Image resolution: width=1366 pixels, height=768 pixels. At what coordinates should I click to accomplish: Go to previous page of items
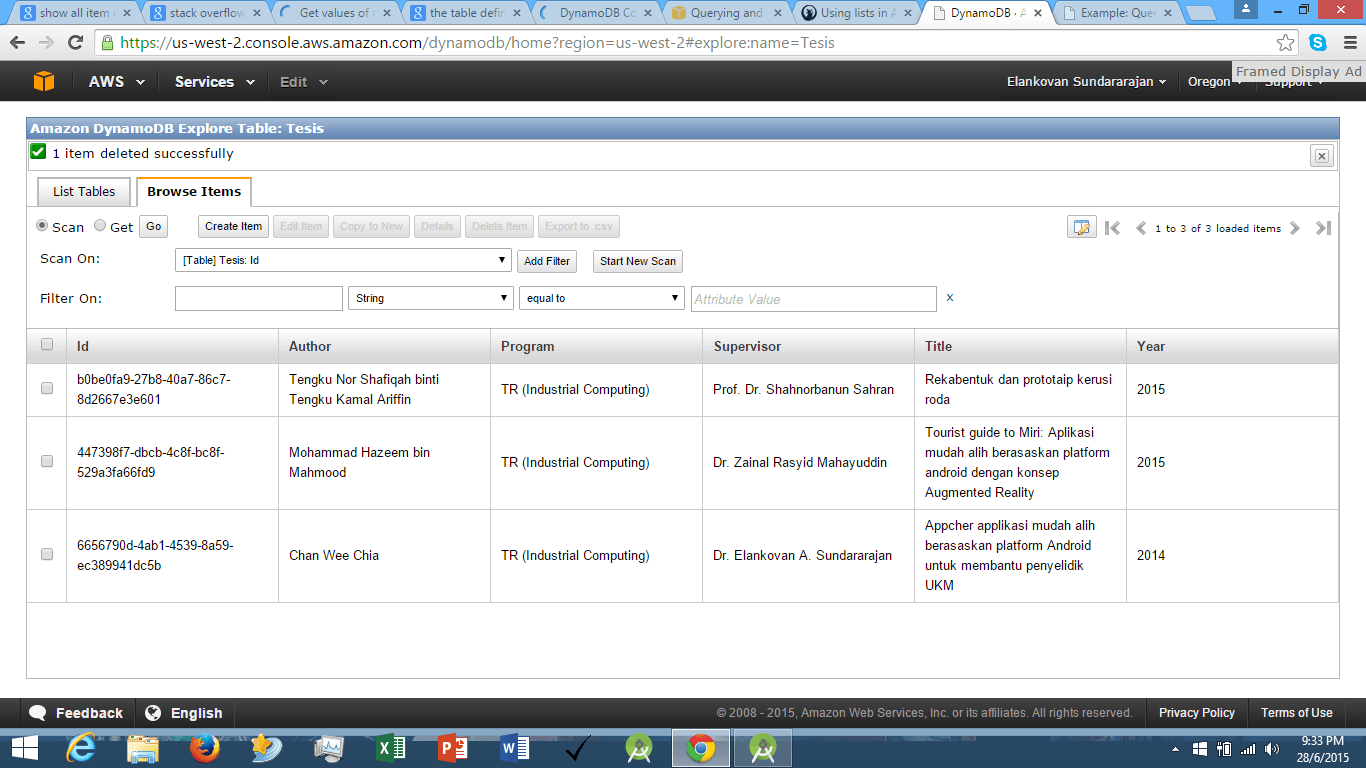(x=1140, y=228)
